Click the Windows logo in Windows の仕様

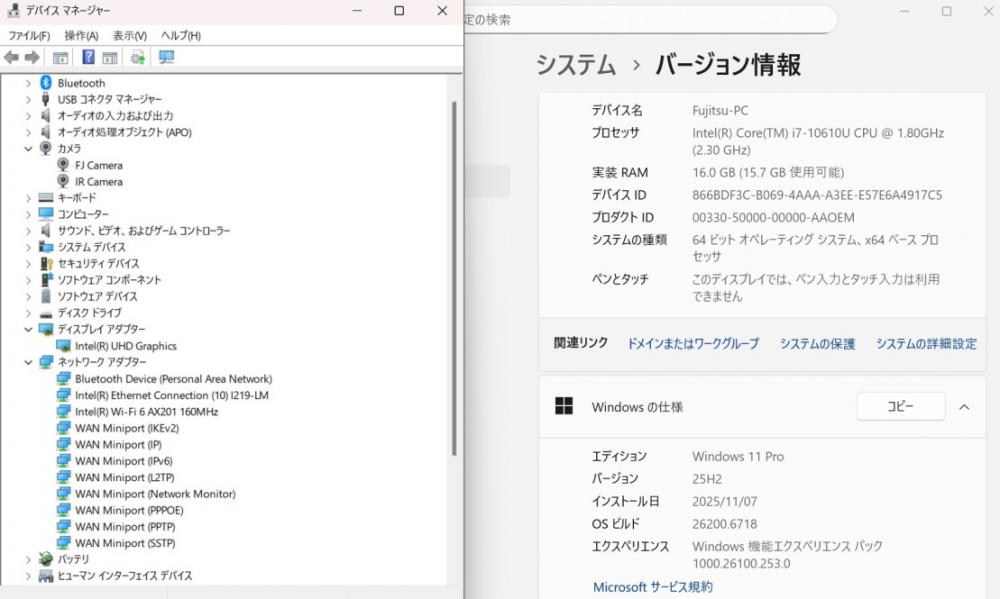564,406
